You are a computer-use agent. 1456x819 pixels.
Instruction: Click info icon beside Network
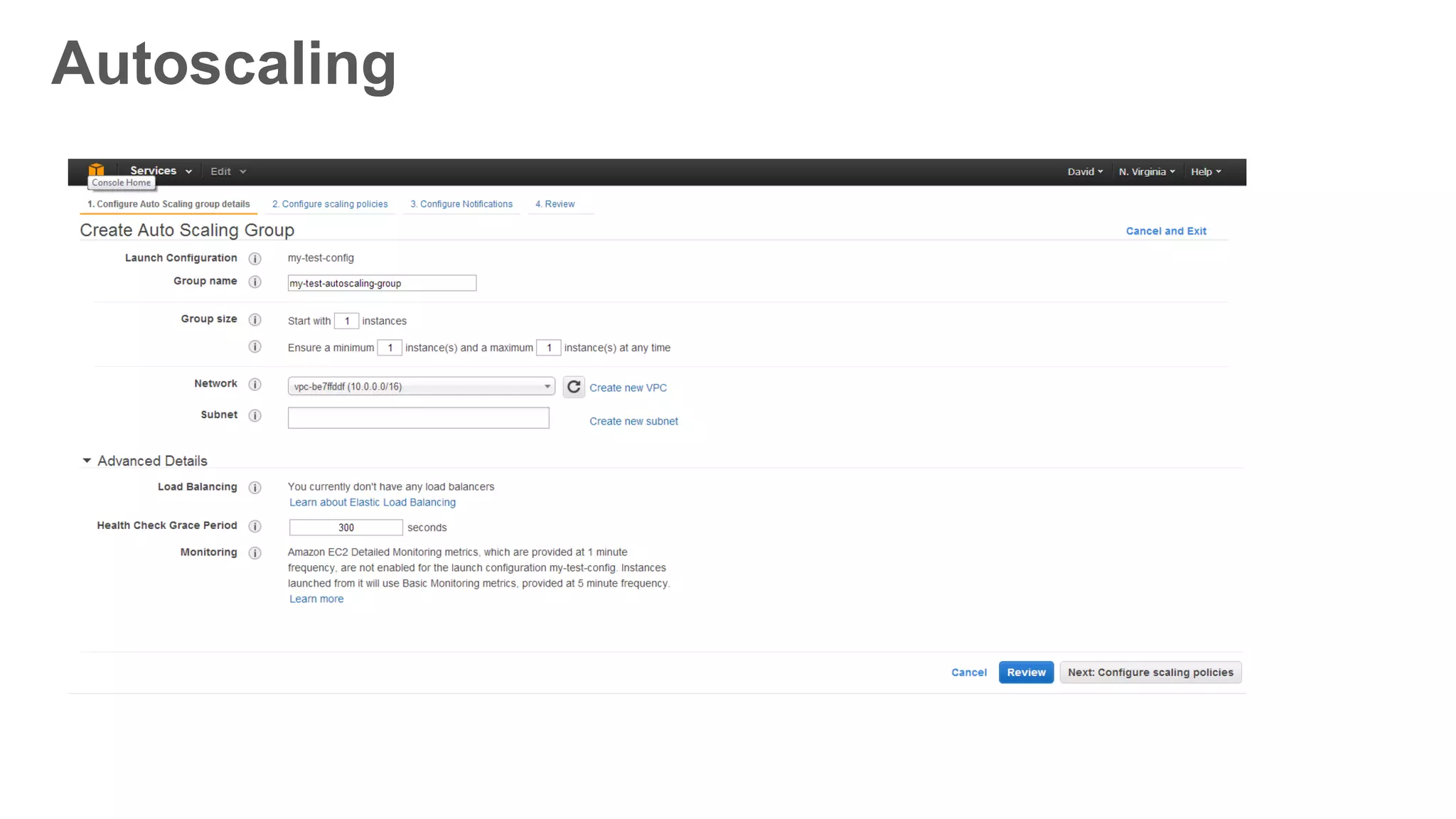[255, 385]
